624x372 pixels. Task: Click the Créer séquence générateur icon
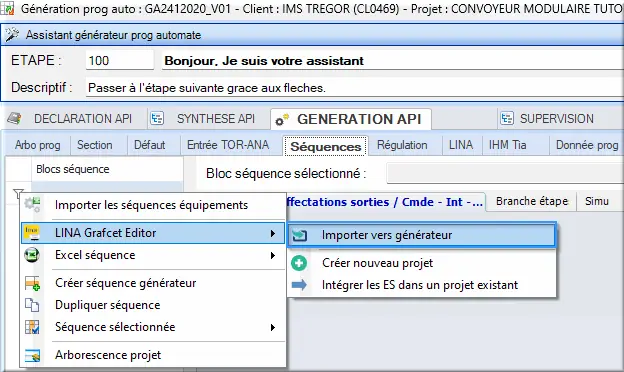pos(32,283)
